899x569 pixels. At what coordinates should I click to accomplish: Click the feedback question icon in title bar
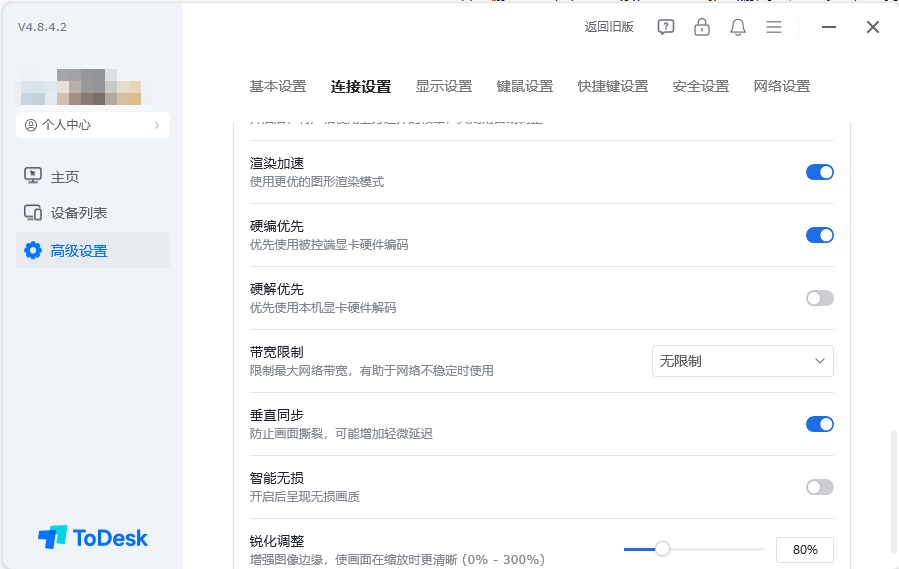click(x=666, y=27)
